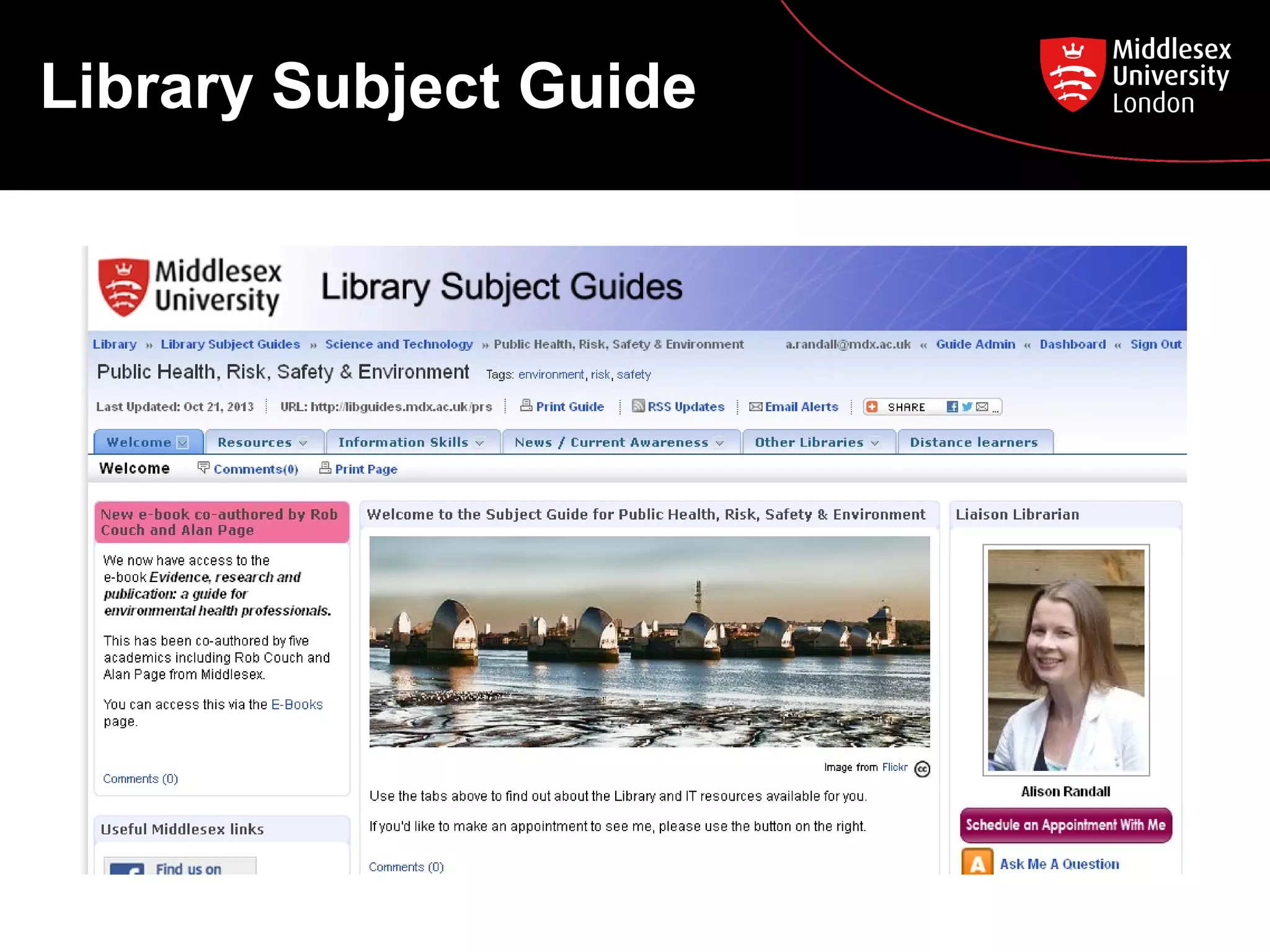The height and width of the screenshot is (952, 1270).
Task: Open the Other Libraries tab
Action: pos(819,442)
